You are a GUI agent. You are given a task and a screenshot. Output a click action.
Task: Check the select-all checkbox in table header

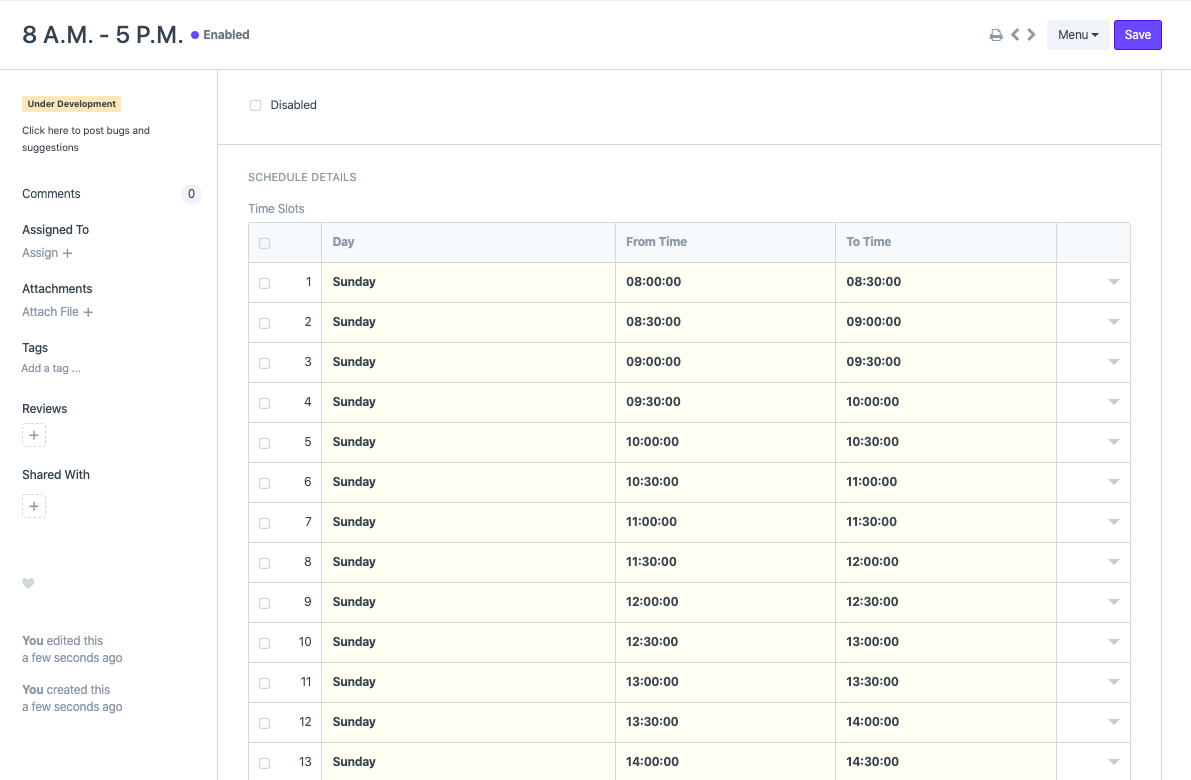pos(264,242)
